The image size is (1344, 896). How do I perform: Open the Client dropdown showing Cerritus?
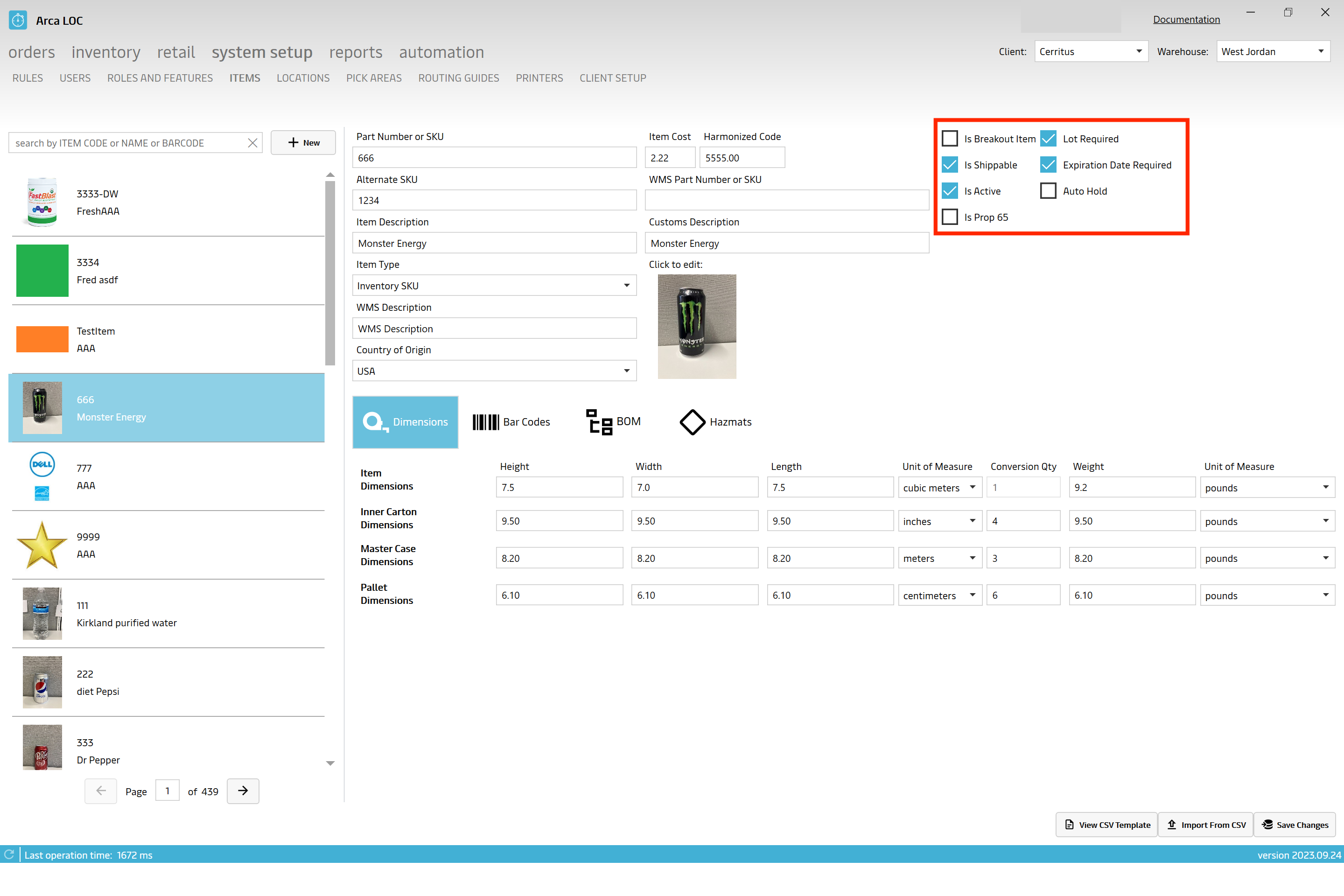(x=1091, y=51)
